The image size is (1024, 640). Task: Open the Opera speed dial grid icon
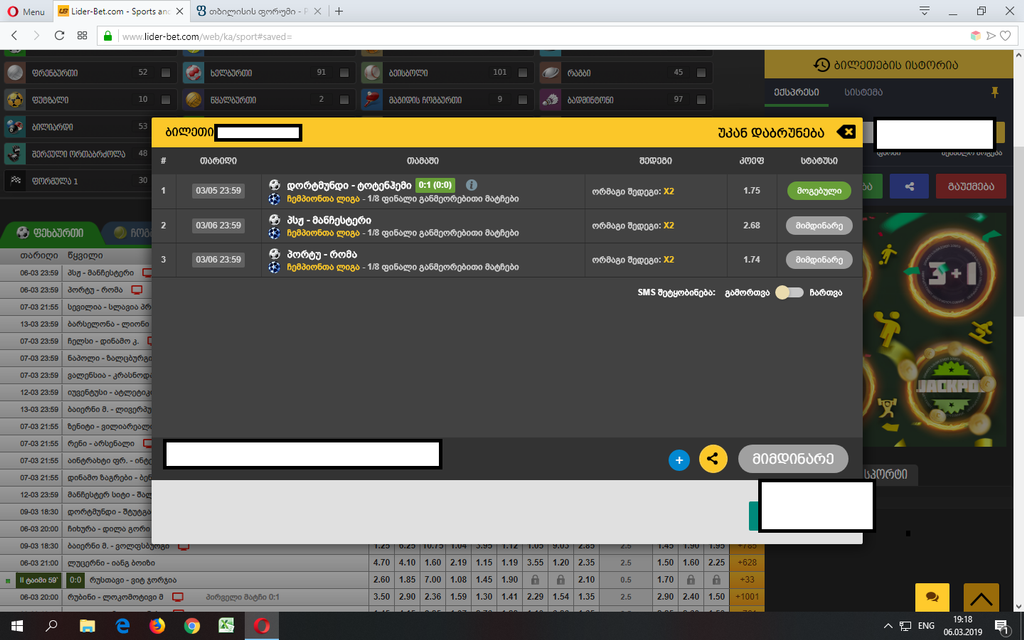[x=82, y=36]
